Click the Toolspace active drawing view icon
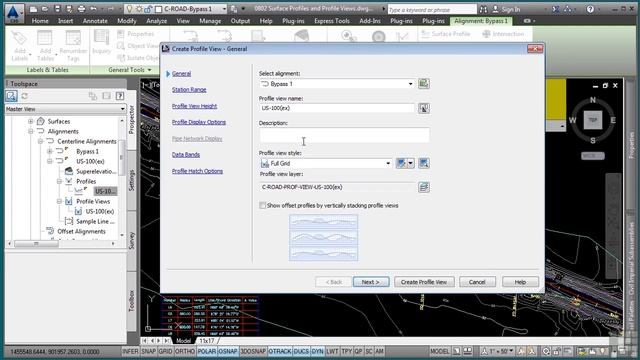Viewport: 640px width, 360px height. 11,96
